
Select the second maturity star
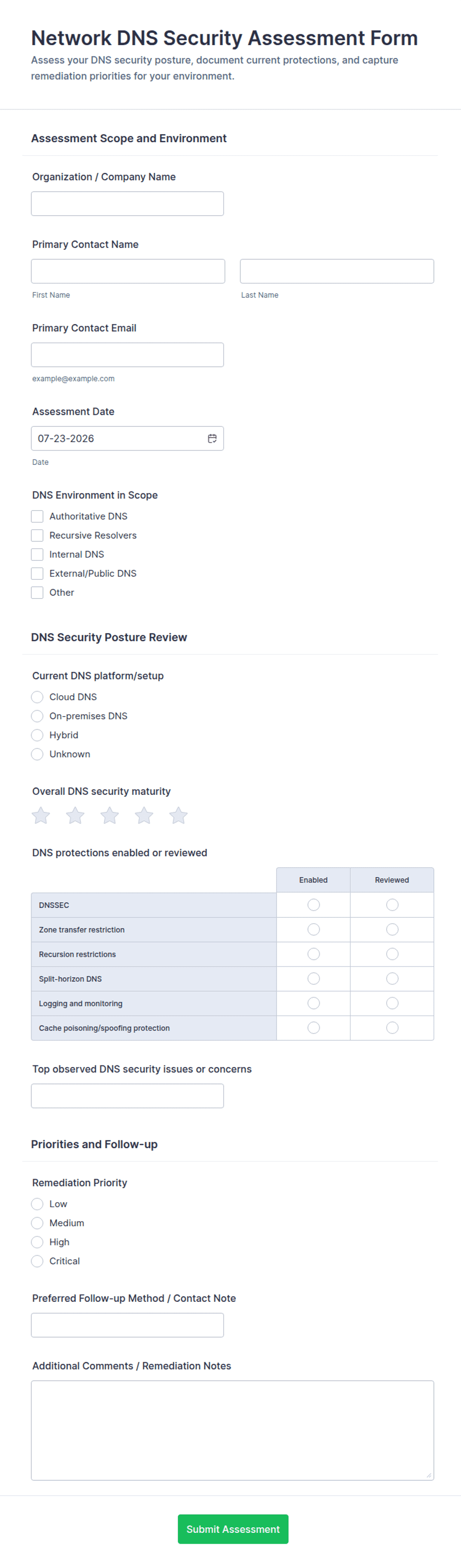click(x=75, y=816)
